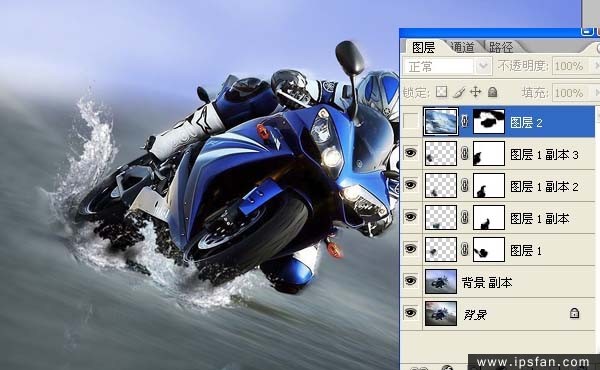Open the 填充 fill value field

click(x=569, y=93)
